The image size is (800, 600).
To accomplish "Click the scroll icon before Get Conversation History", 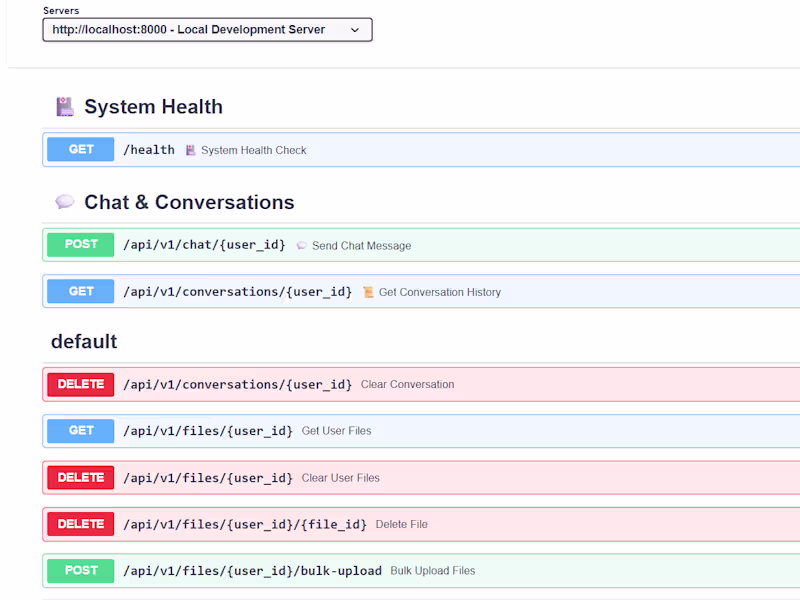I will click(368, 292).
